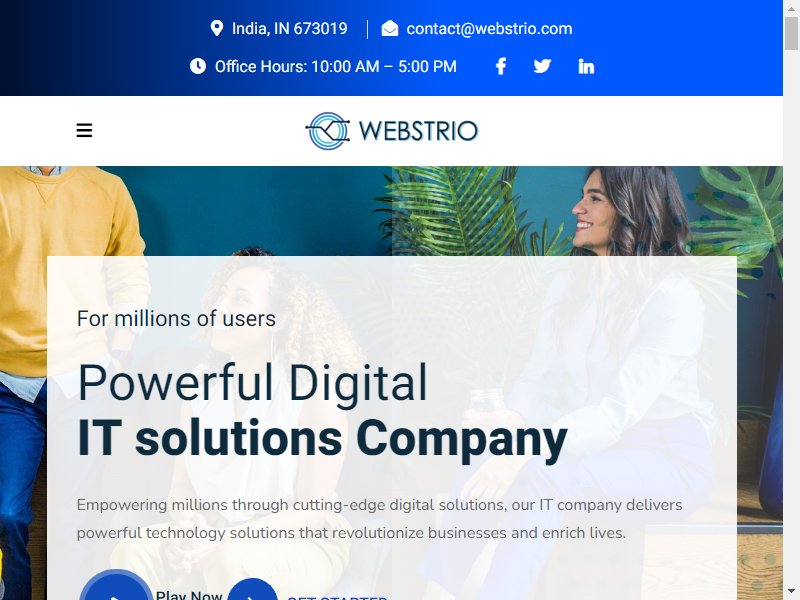Click the IT solutions Company heading
Image resolution: width=800 pixels, height=600 pixels.
click(322, 439)
